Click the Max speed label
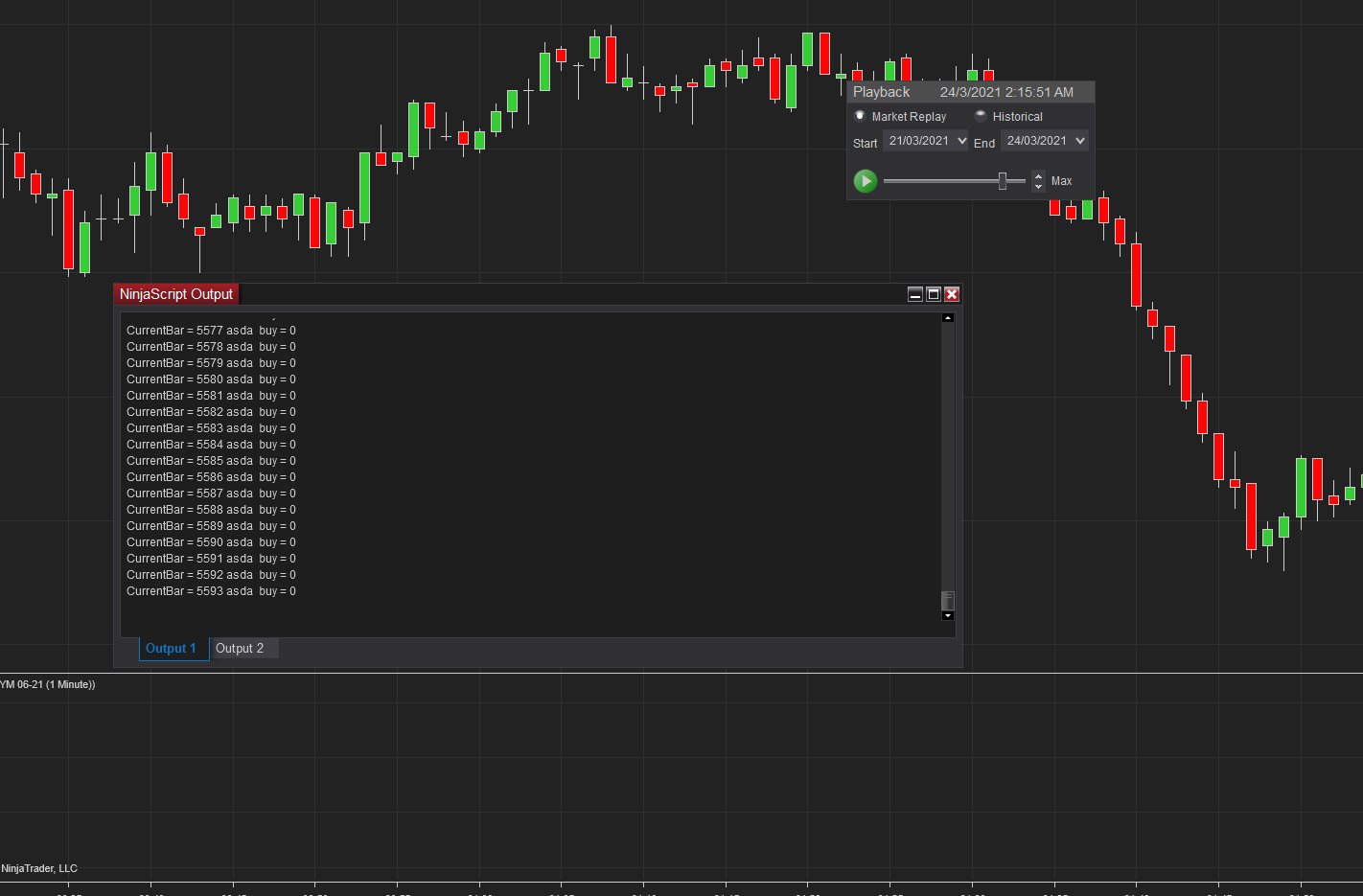Image resolution: width=1363 pixels, height=896 pixels. (1061, 181)
